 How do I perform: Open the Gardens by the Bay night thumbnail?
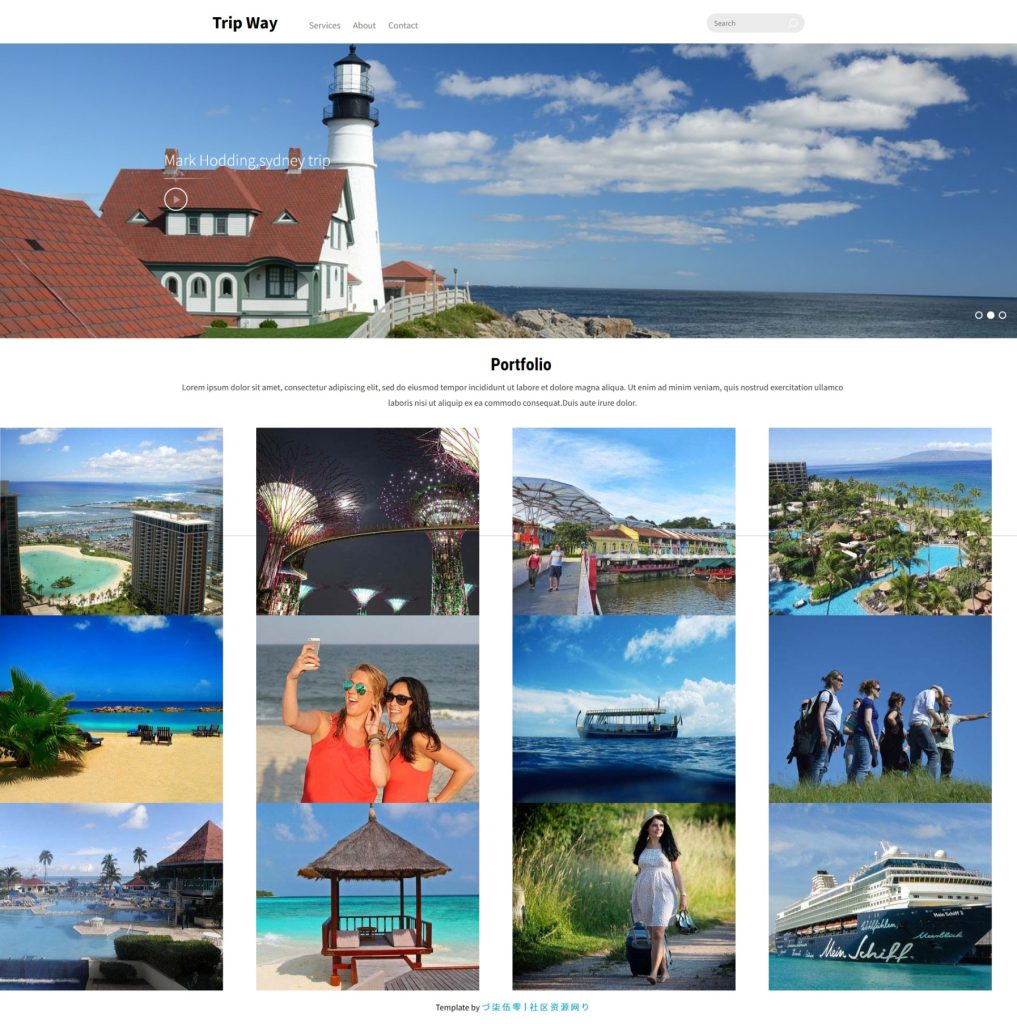coord(367,521)
